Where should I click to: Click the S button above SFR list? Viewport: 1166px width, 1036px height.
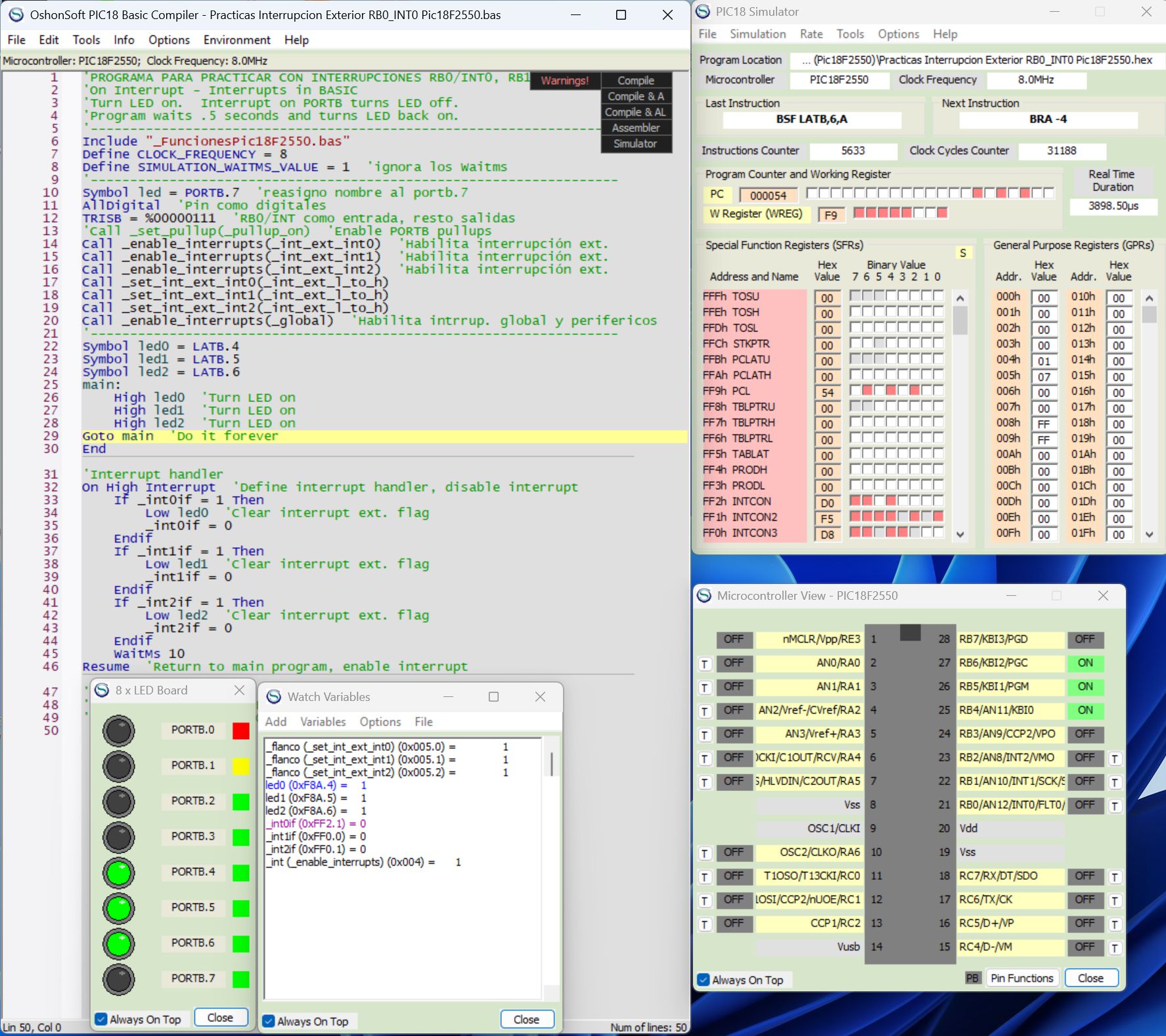click(x=963, y=253)
